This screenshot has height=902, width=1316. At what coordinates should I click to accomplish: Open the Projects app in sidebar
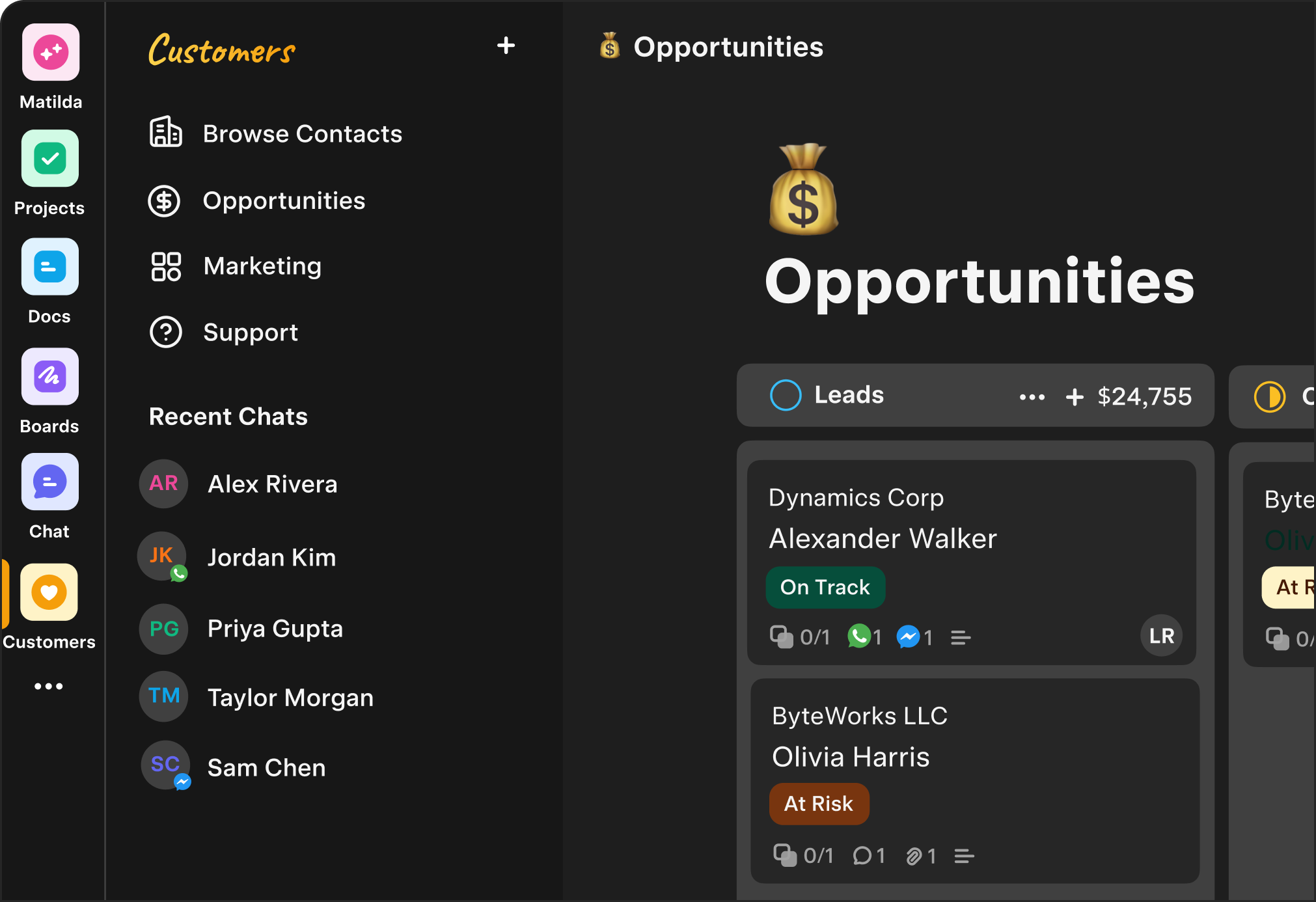[50, 159]
